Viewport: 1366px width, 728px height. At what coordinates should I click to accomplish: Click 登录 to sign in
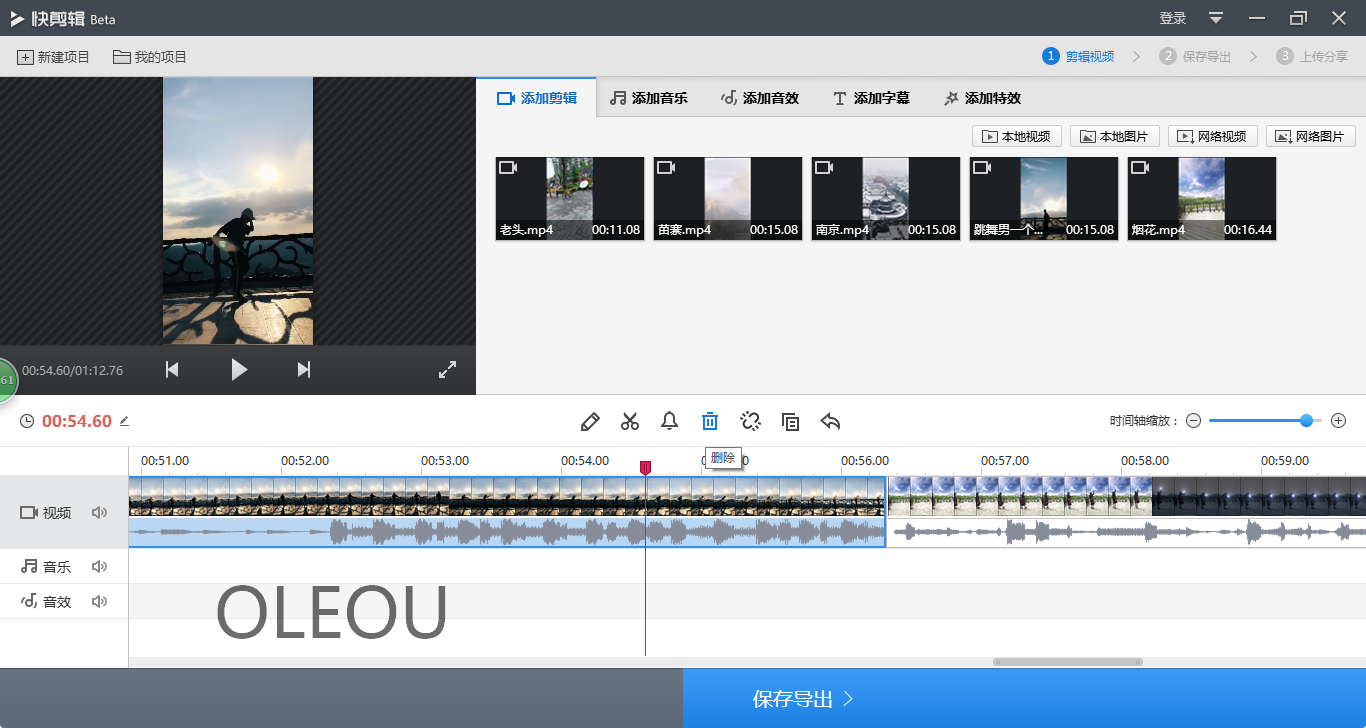pos(1173,18)
